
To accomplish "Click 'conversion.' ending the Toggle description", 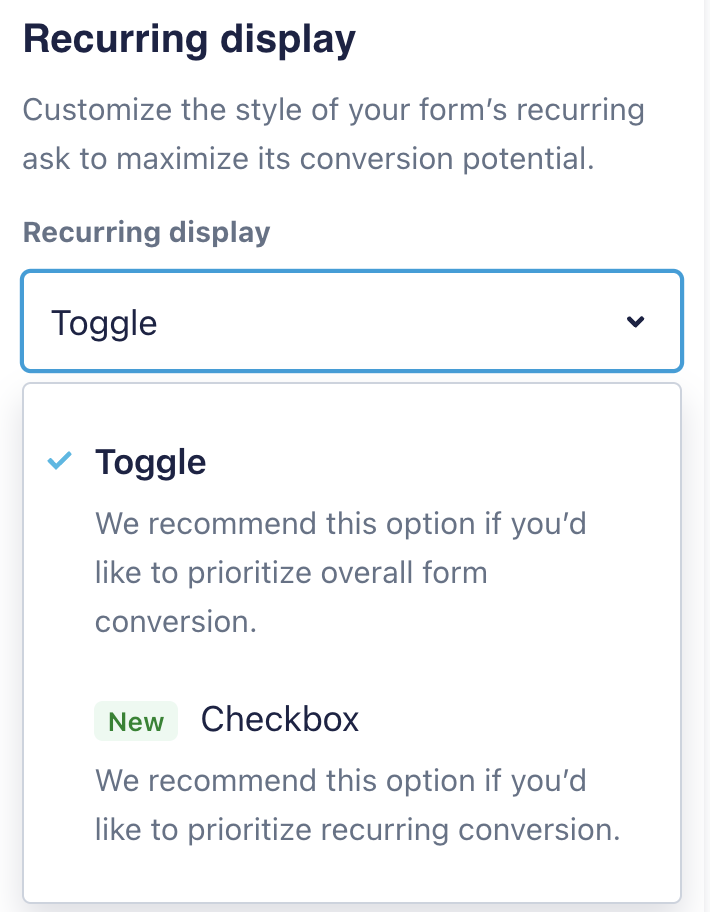I will (176, 621).
